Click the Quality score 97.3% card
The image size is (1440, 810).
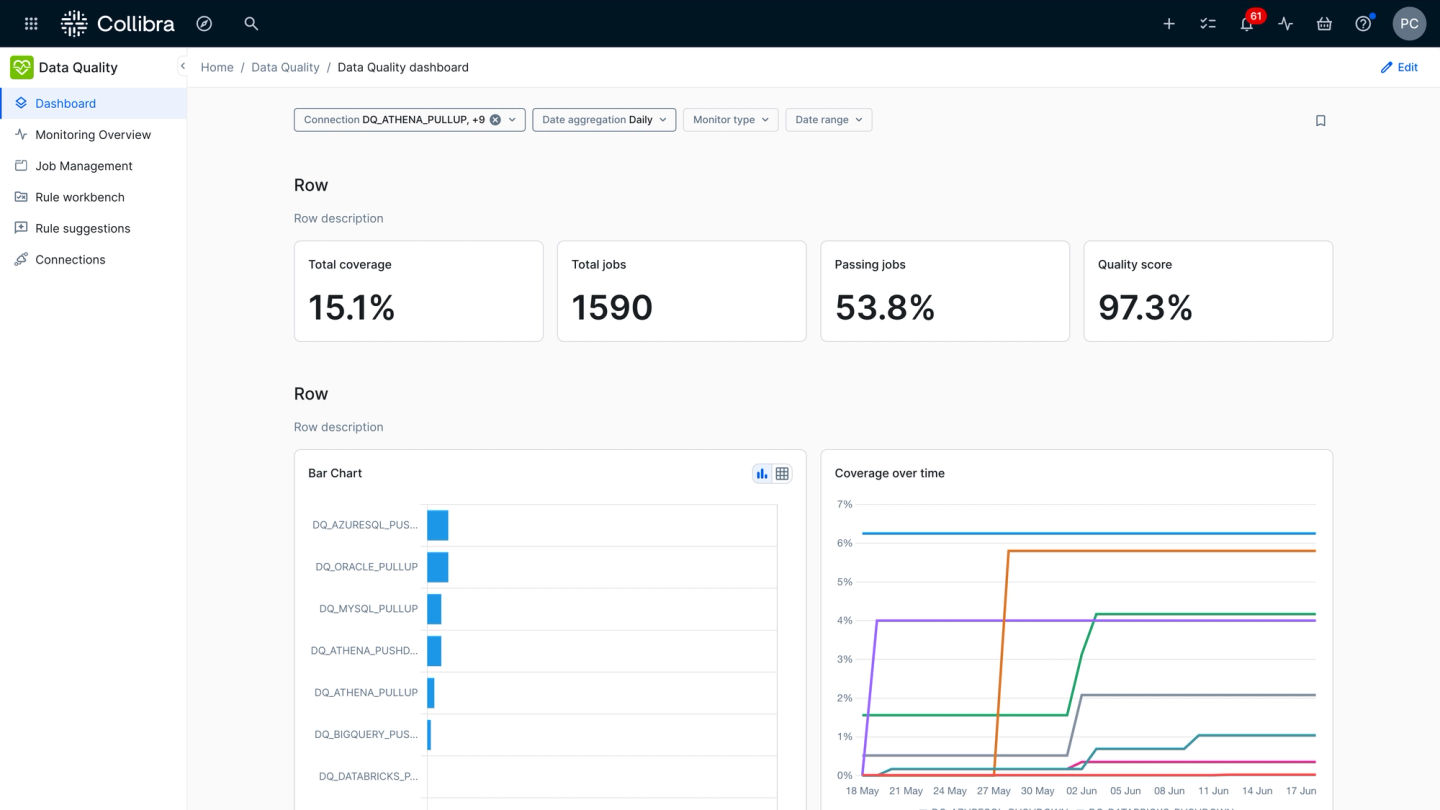(1208, 291)
